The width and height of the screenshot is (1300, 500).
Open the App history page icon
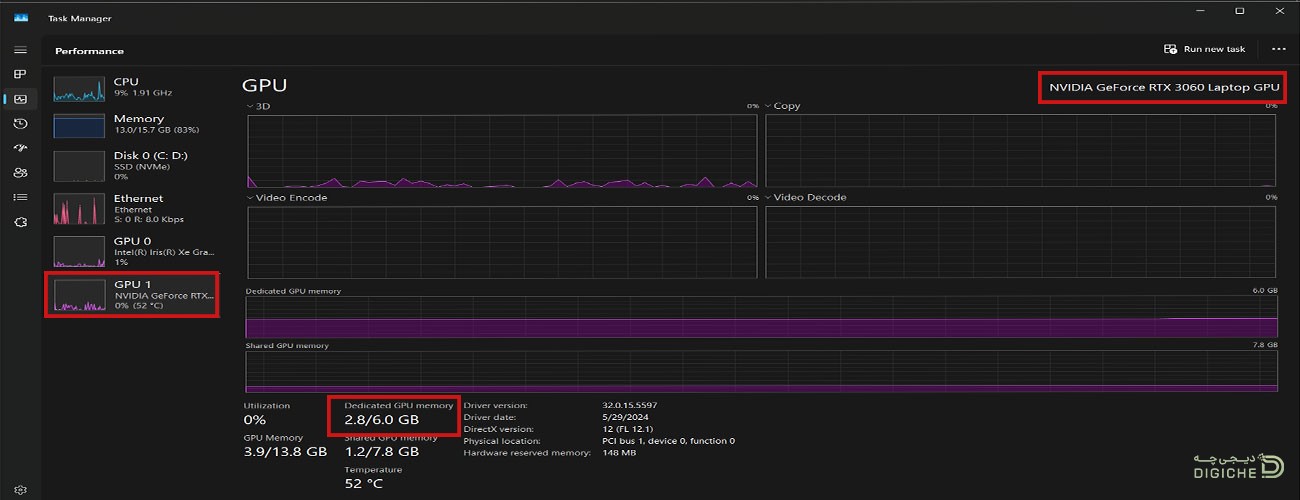[20, 123]
